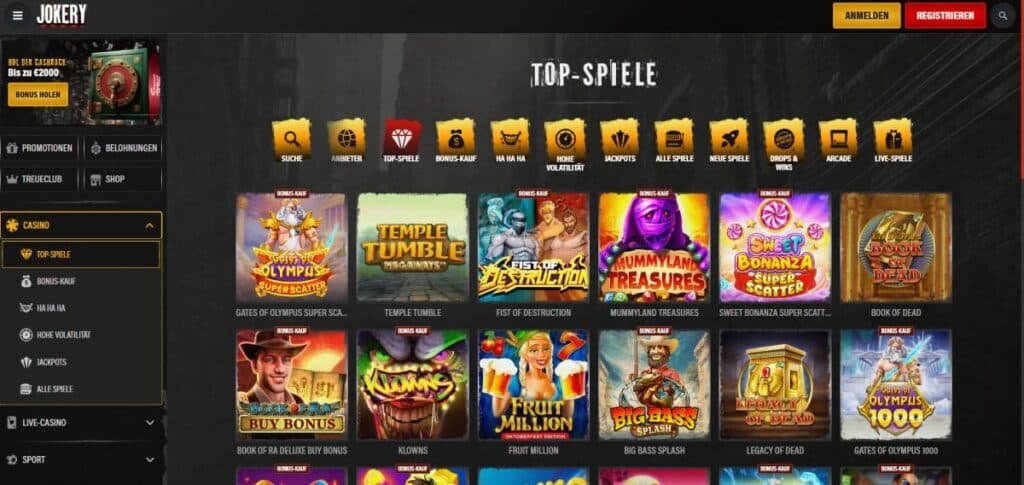
Task: Open the Book of Dead game thumbnail
Action: [x=895, y=247]
